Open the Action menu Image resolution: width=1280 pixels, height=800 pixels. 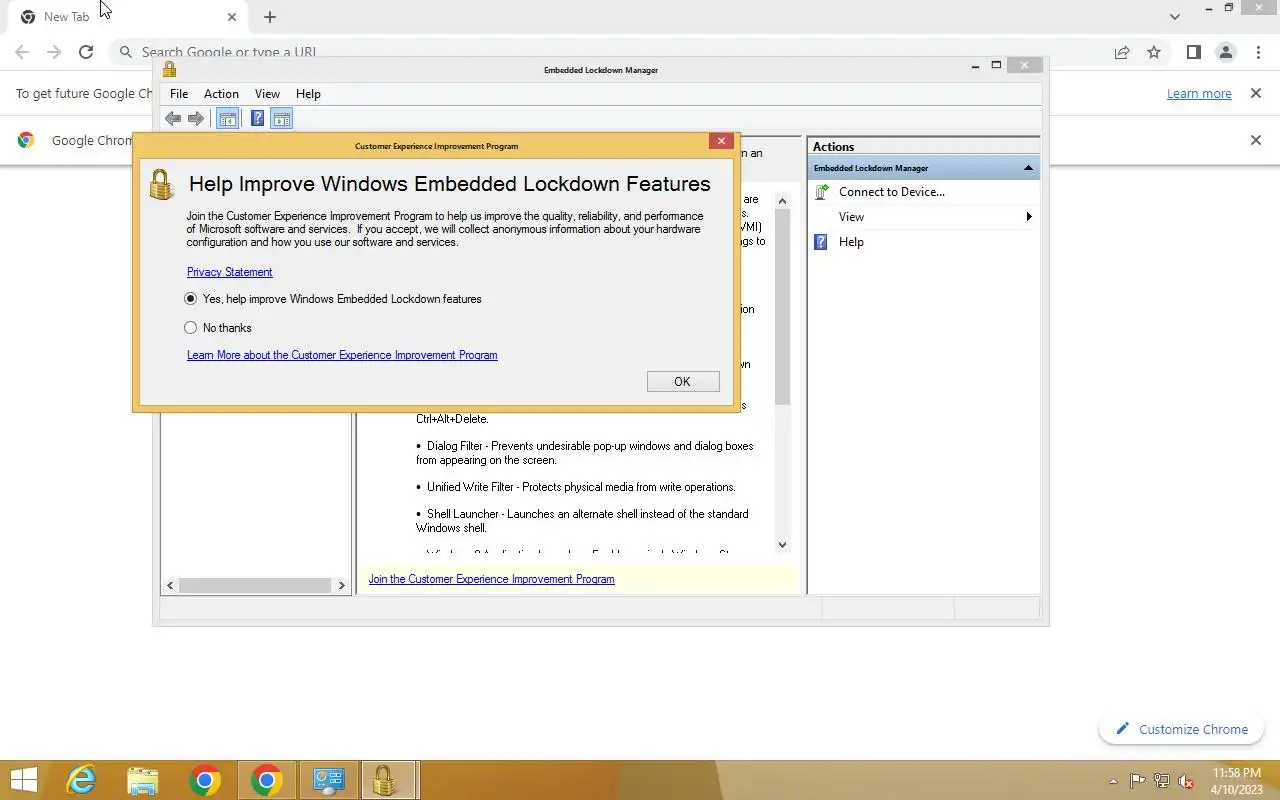click(221, 94)
